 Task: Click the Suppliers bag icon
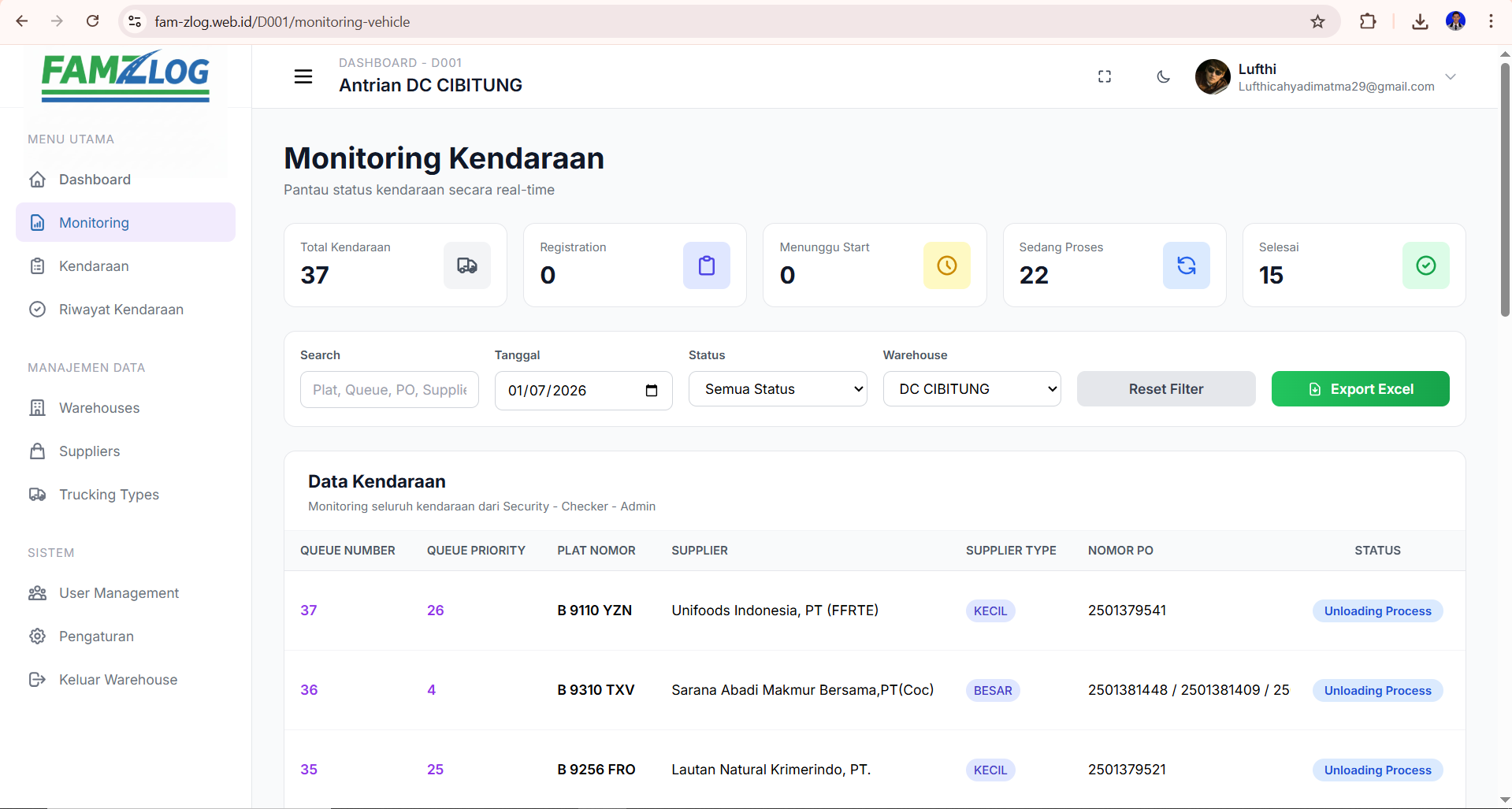[38, 451]
